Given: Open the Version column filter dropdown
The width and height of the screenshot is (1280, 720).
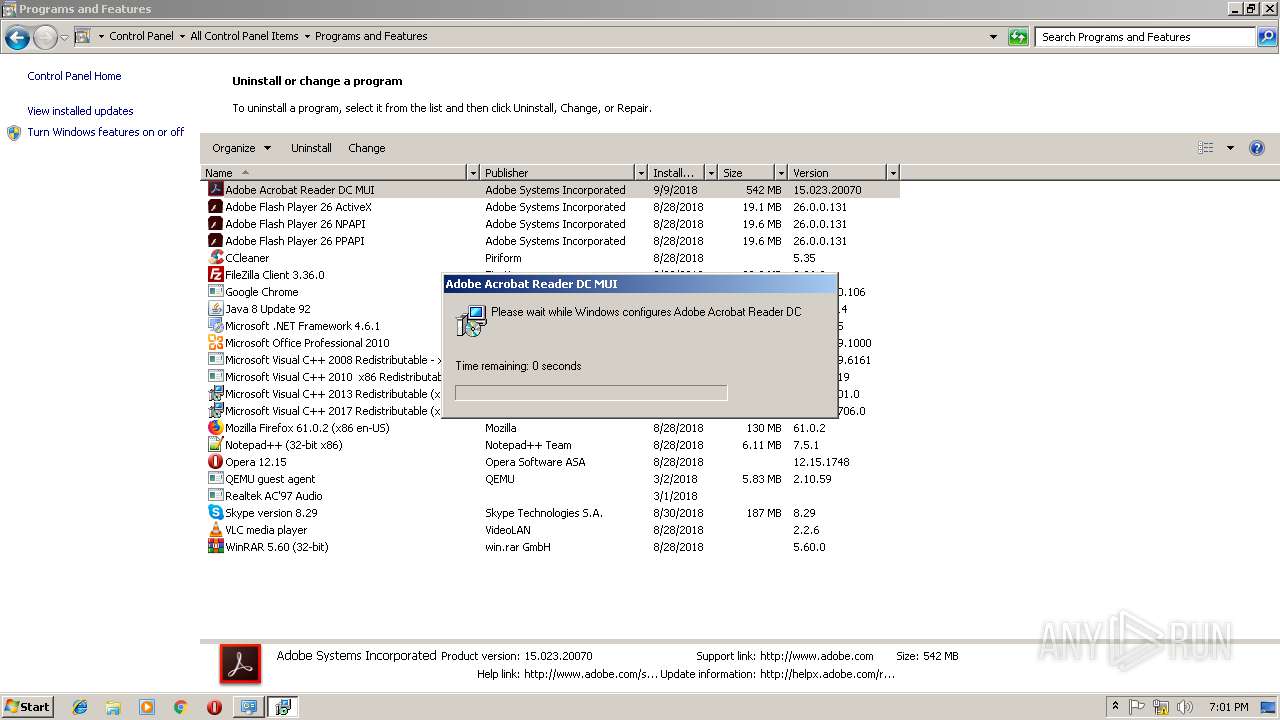Looking at the screenshot, I should (x=893, y=173).
